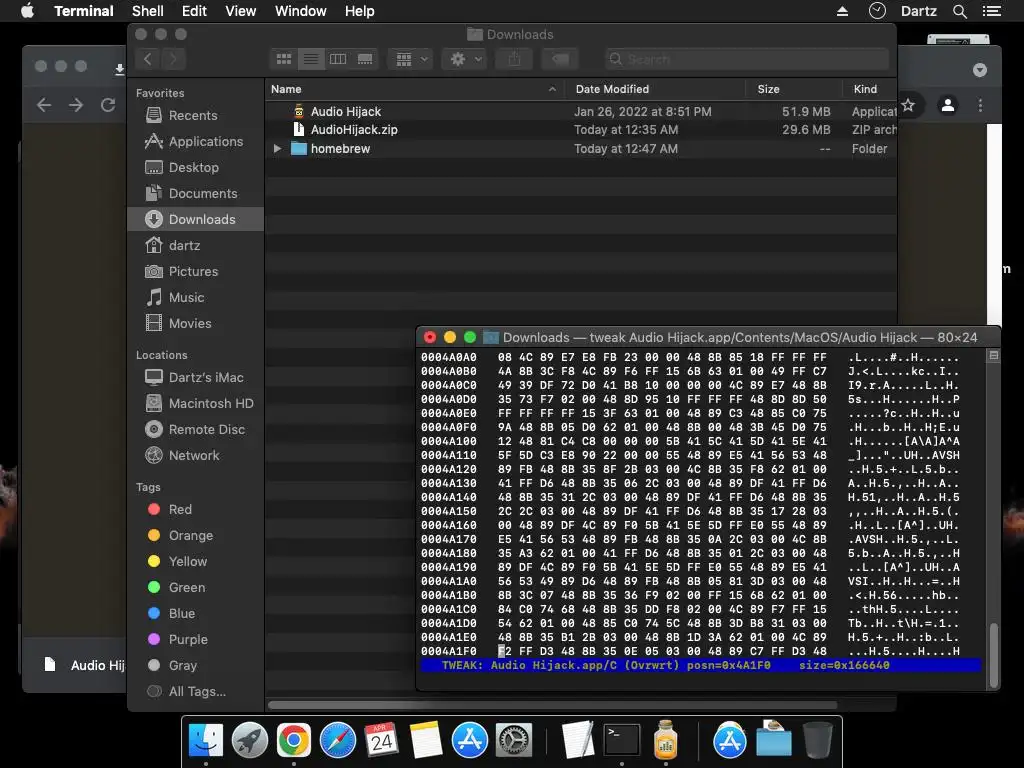
Task: Open the Shell menu
Action: pos(148,11)
